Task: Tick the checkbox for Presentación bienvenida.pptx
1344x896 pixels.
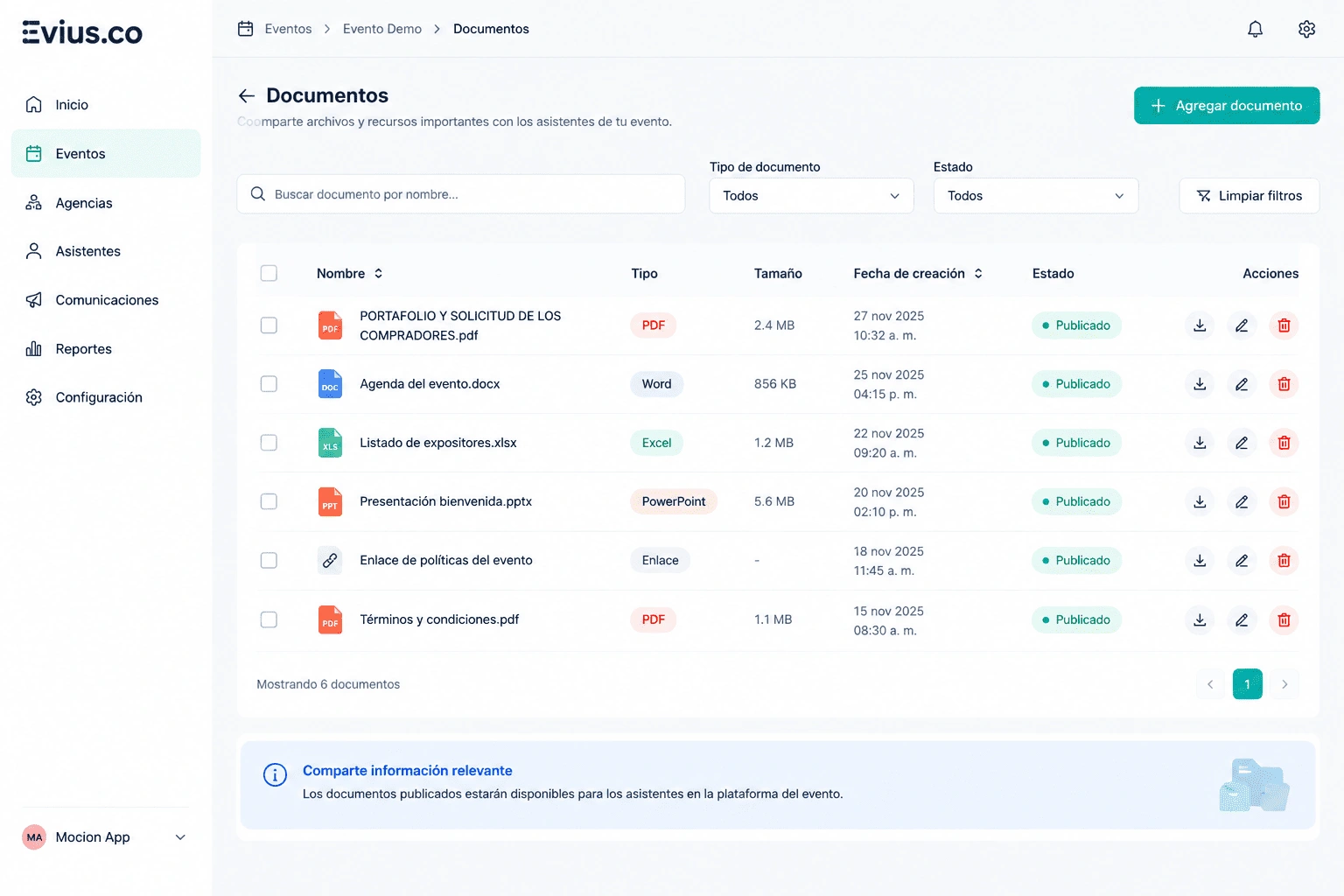Action: tap(269, 501)
